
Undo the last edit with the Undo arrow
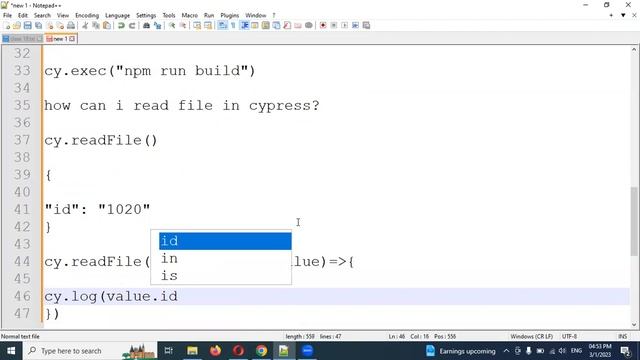point(121,25)
